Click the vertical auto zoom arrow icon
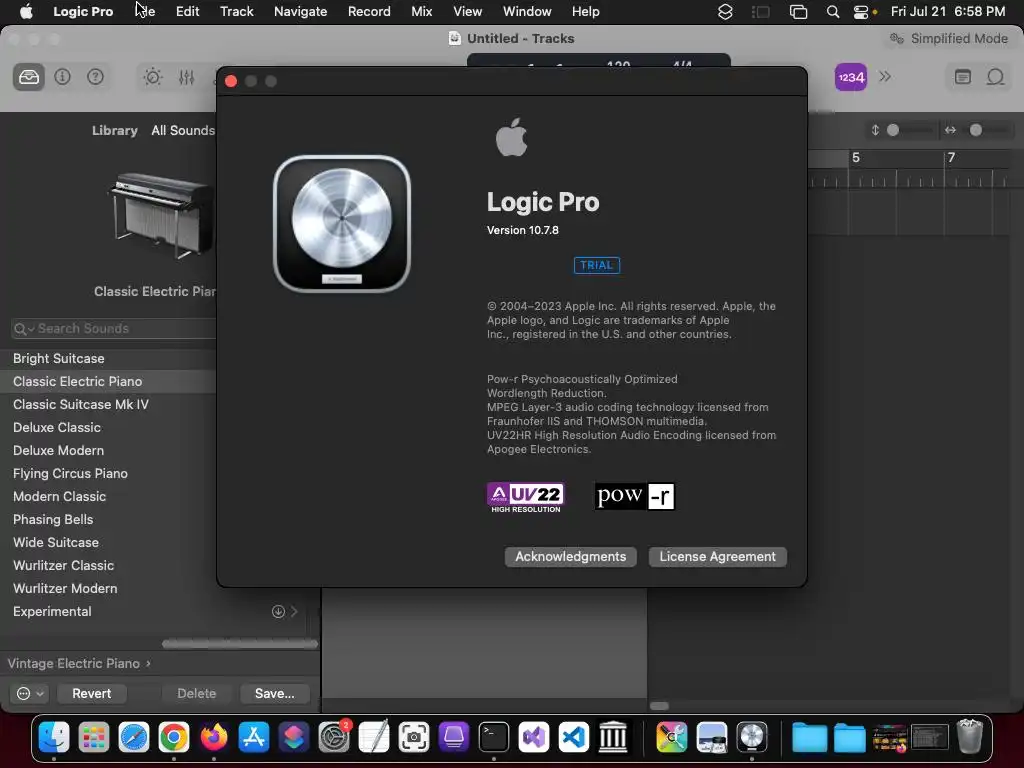The height and width of the screenshot is (768, 1024). click(x=875, y=130)
